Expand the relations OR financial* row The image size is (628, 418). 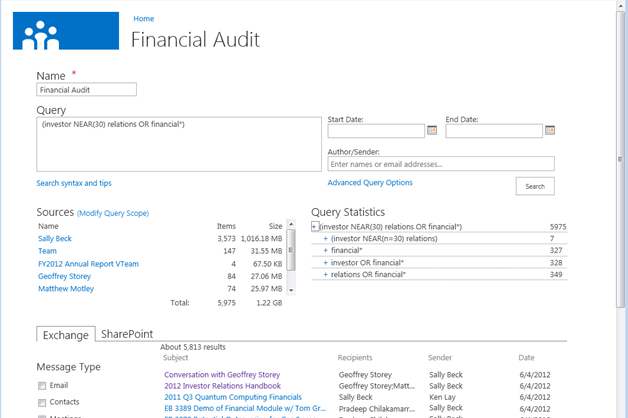point(326,275)
